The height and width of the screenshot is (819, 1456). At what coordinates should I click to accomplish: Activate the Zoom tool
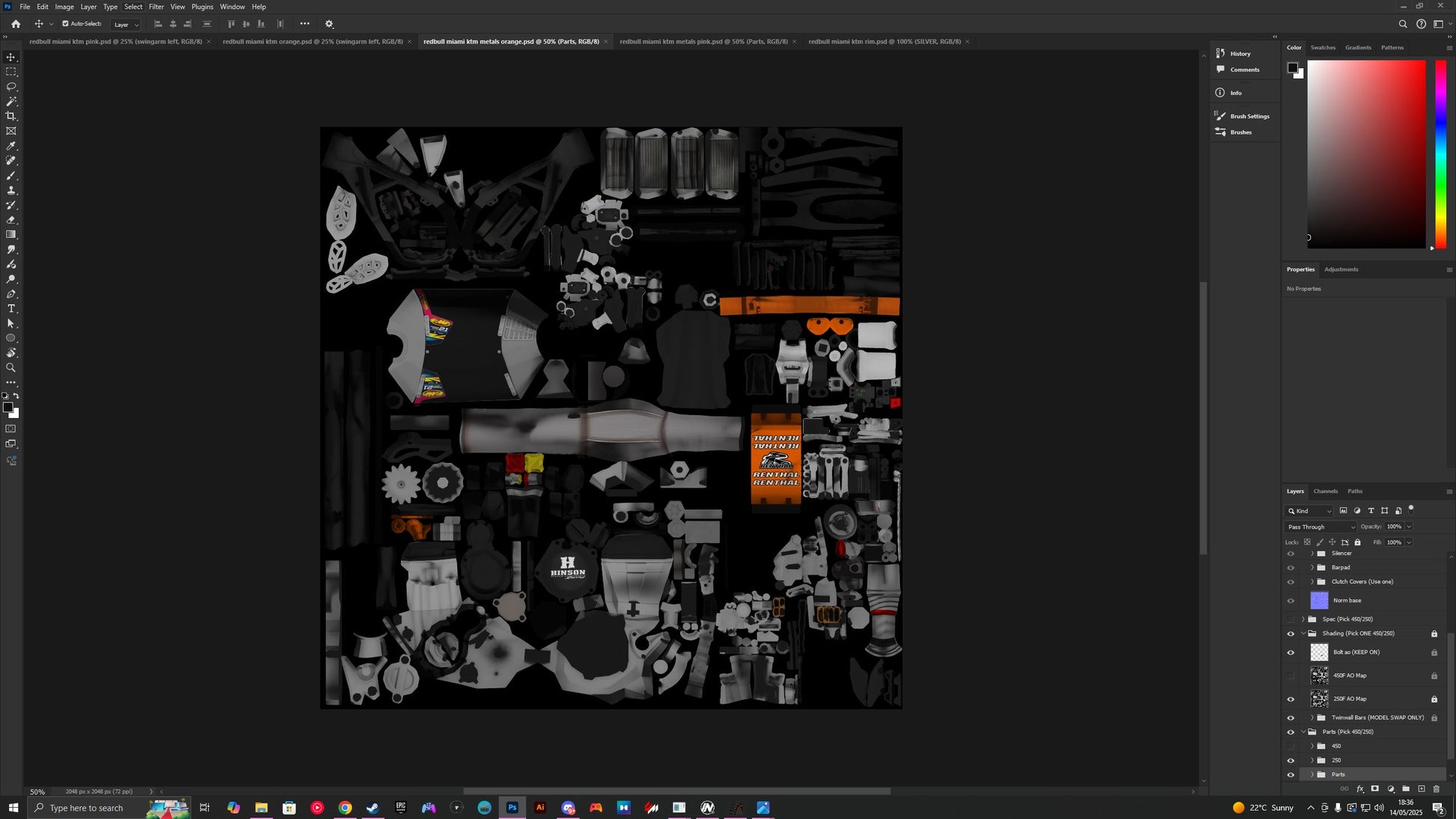[x=11, y=368]
